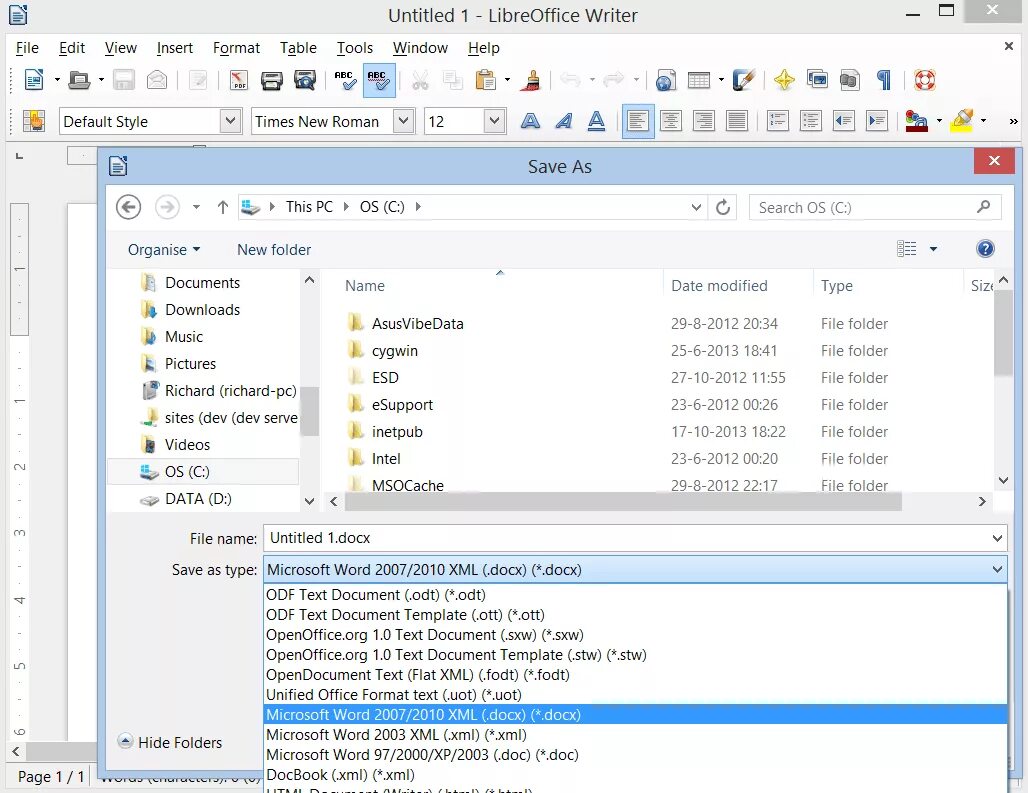Click the Date modified column header
The width and height of the screenshot is (1028, 793).
(x=719, y=286)
